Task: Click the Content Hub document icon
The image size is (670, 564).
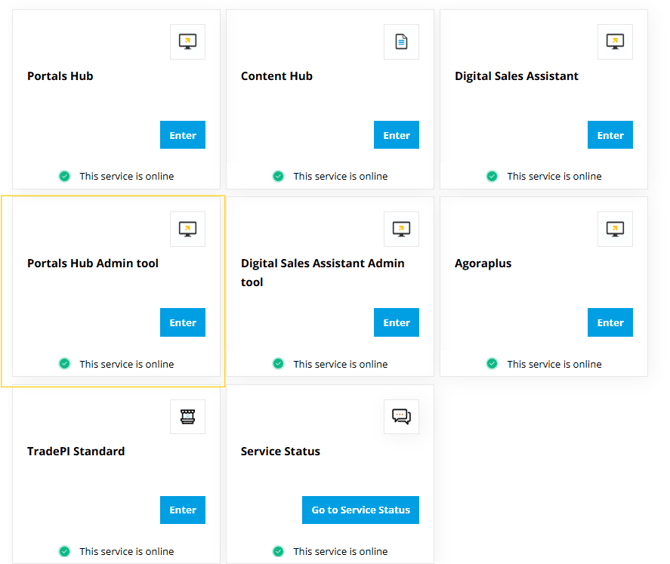Action: pos(401,42)
